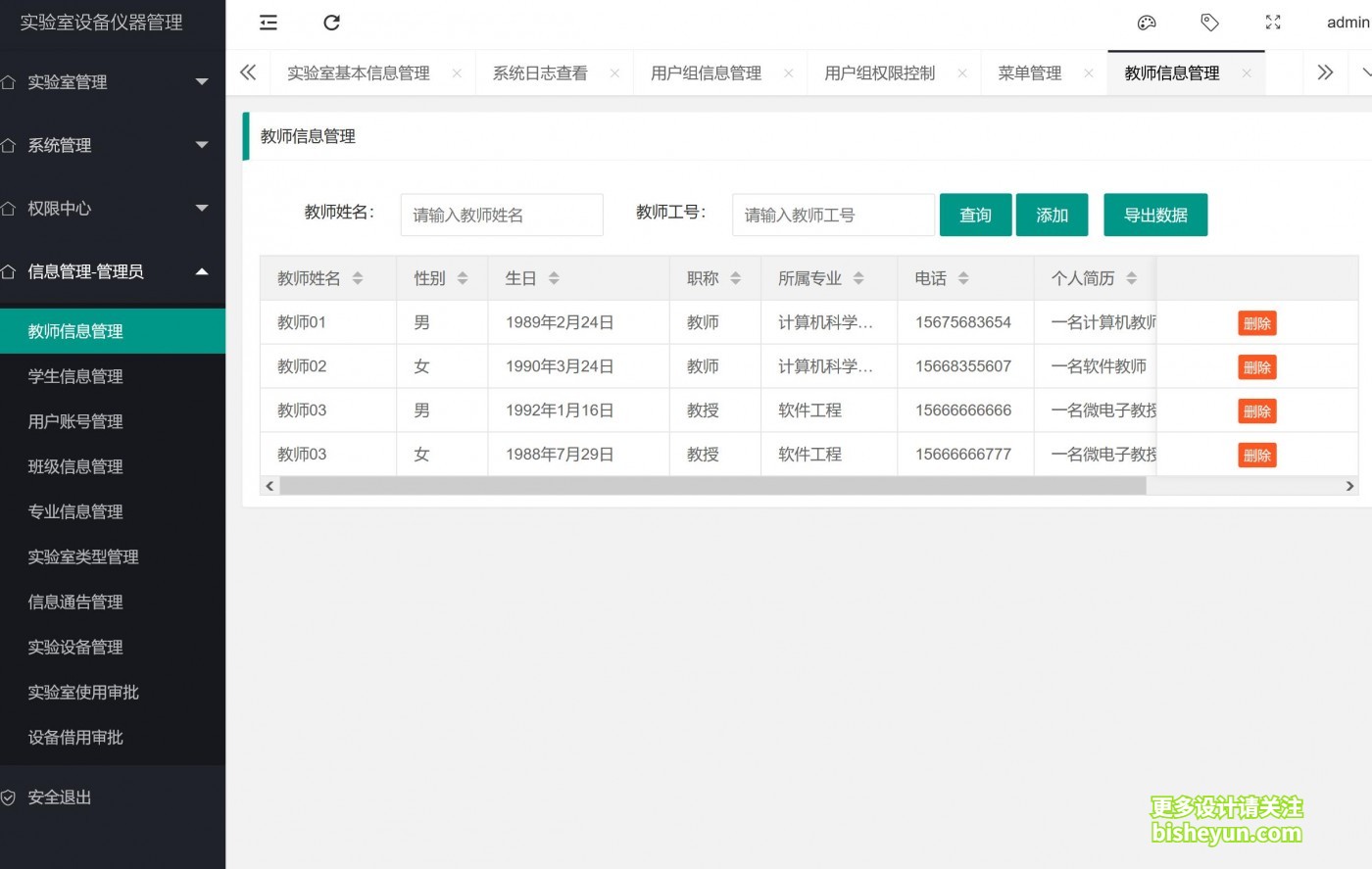
Task: Open 实验设备管理 in sidebar
Action: 113,647
